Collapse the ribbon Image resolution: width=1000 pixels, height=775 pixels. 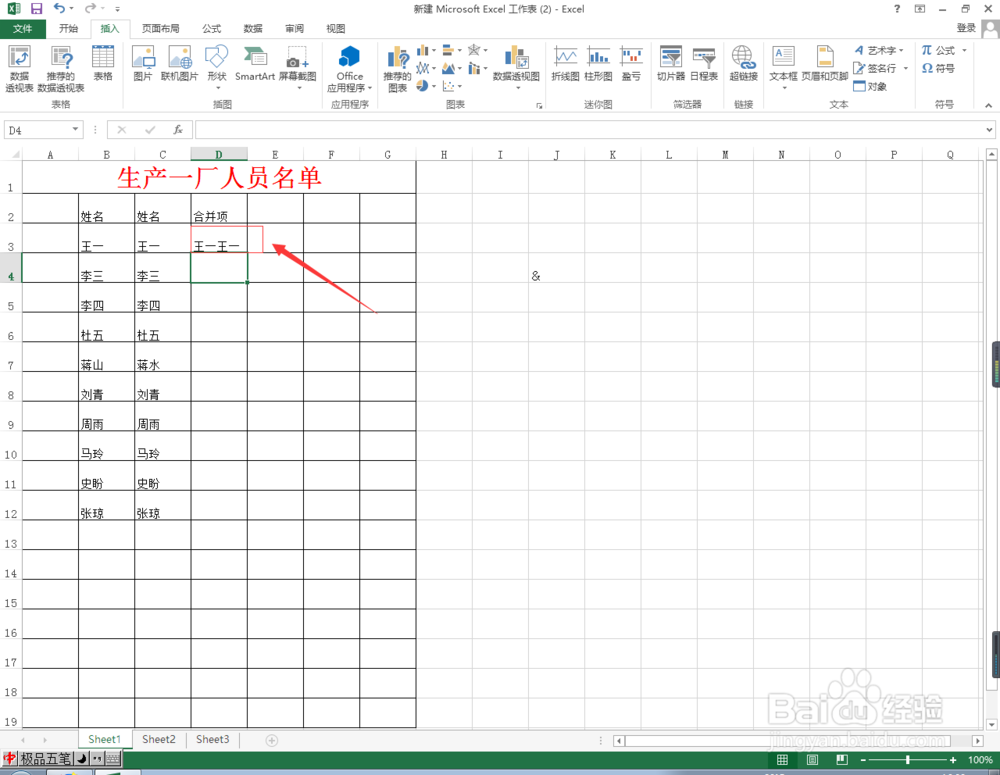coord(989,105)
